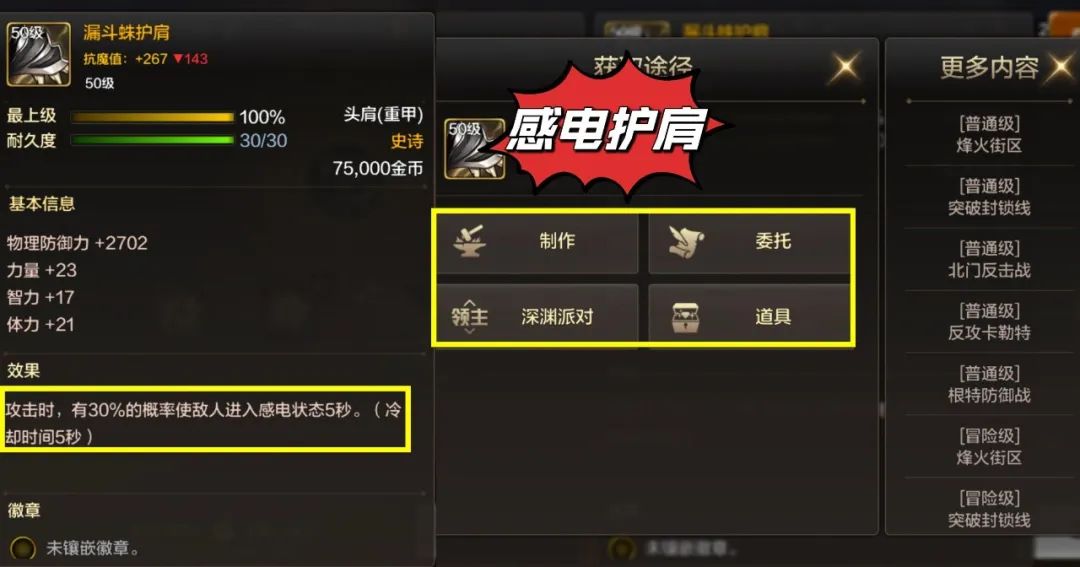Choose [普通级] 反攻卡勒特 dungeon
Viewport: 1080px width, 567px height.
click(989, 322)
